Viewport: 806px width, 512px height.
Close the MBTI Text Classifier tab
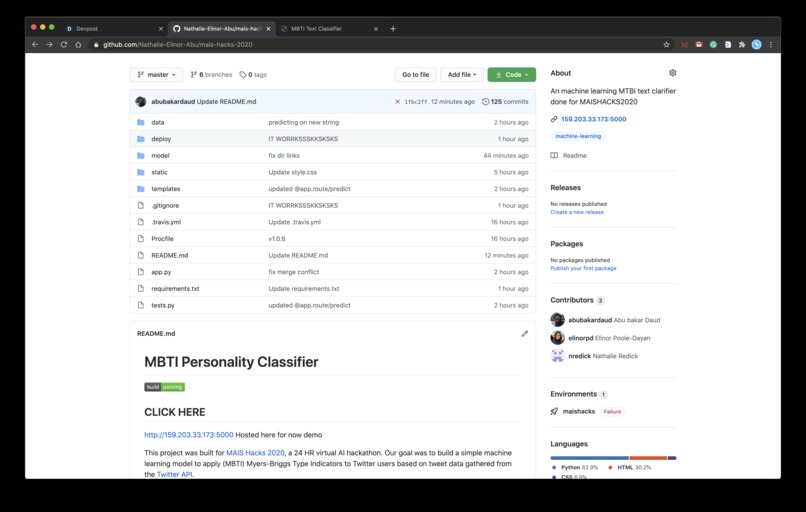[x=376, y=29]
